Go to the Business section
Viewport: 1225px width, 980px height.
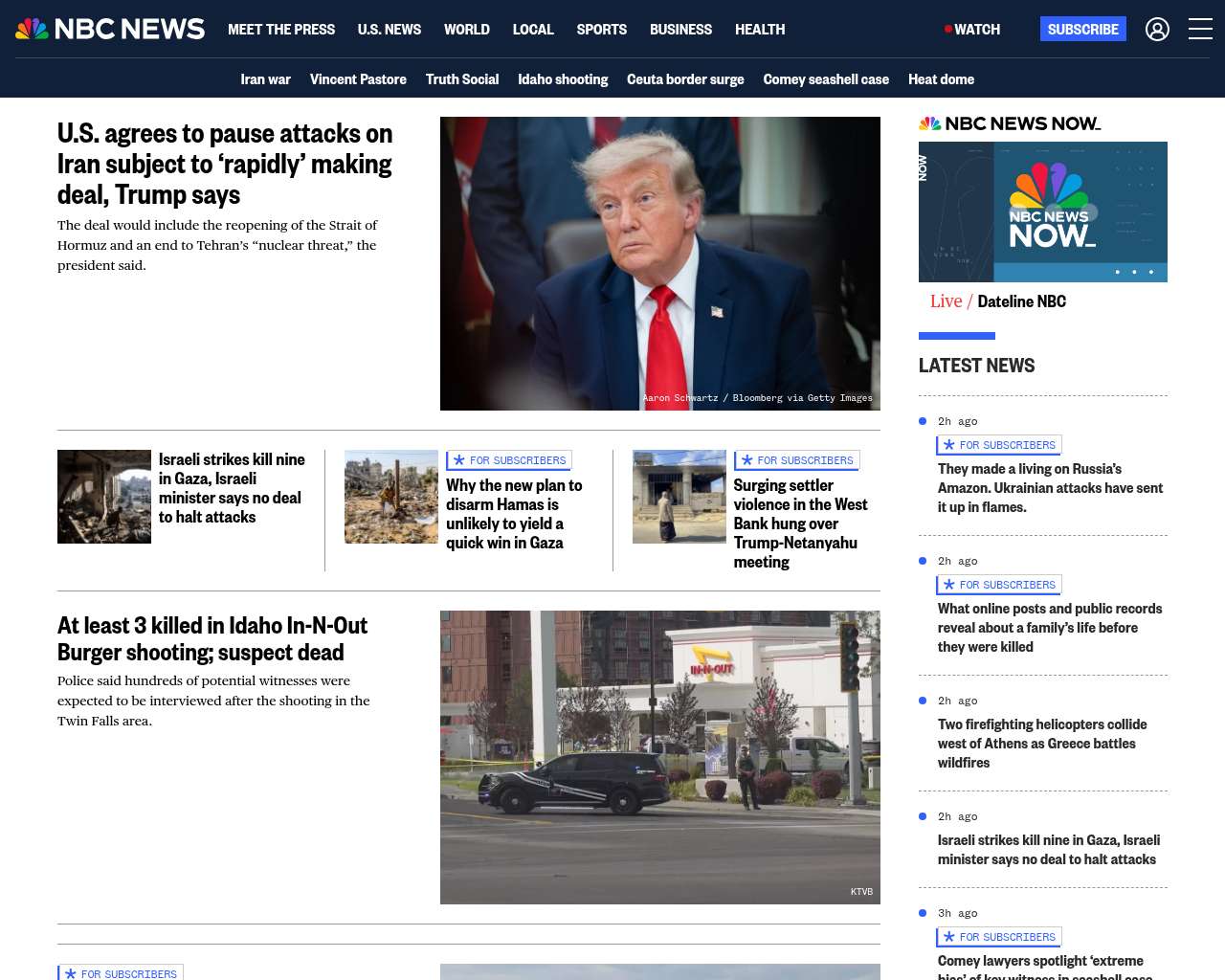pyautogui.click(x=680, y=30)
